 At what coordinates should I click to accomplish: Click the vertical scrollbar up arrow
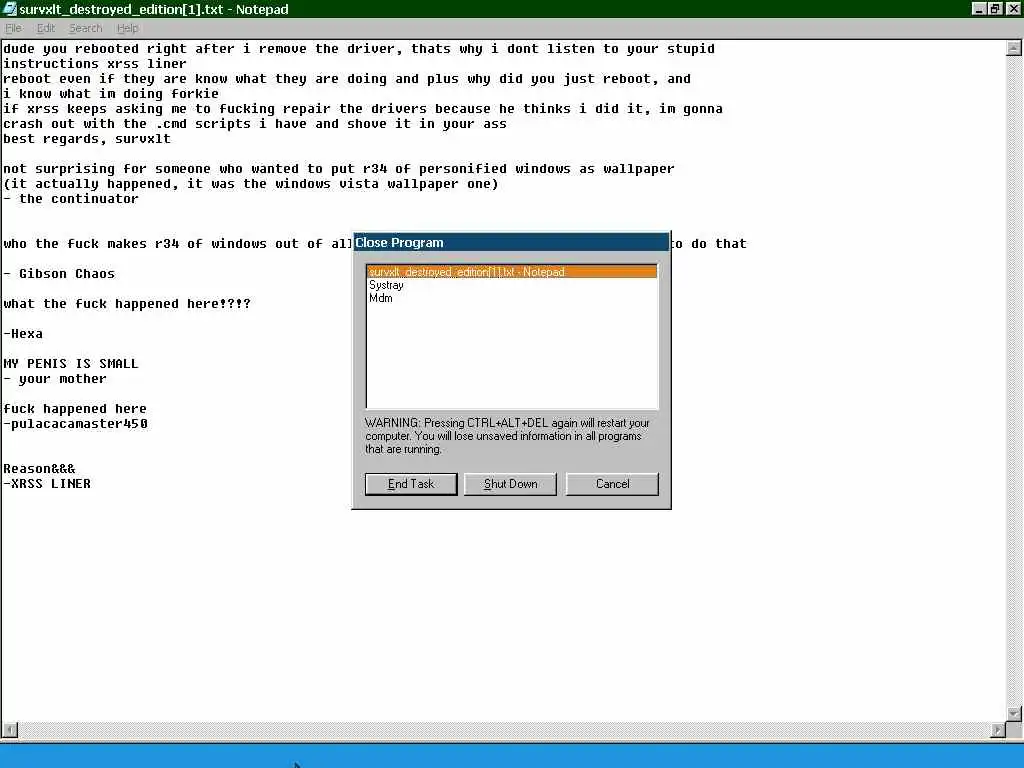[x=1014, y=48]
